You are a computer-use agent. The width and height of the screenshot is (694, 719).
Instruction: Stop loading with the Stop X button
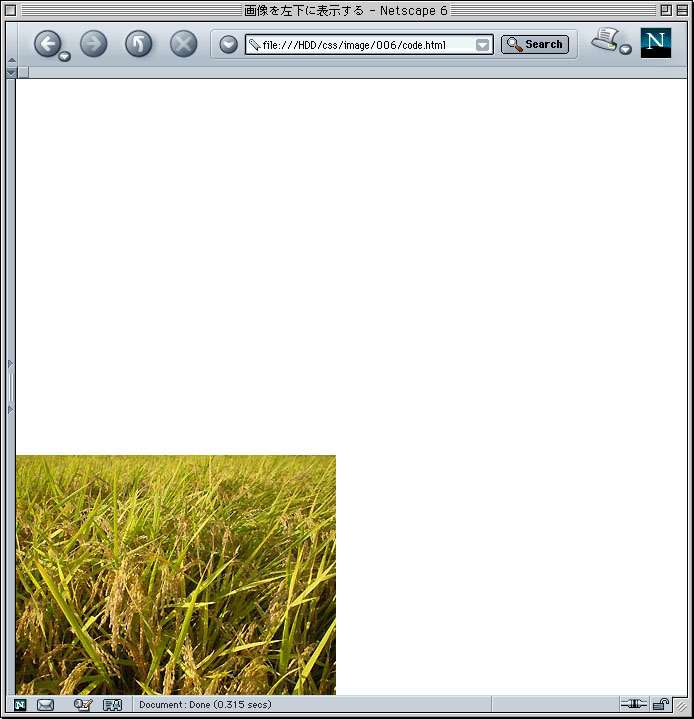(x=183, y=44)
